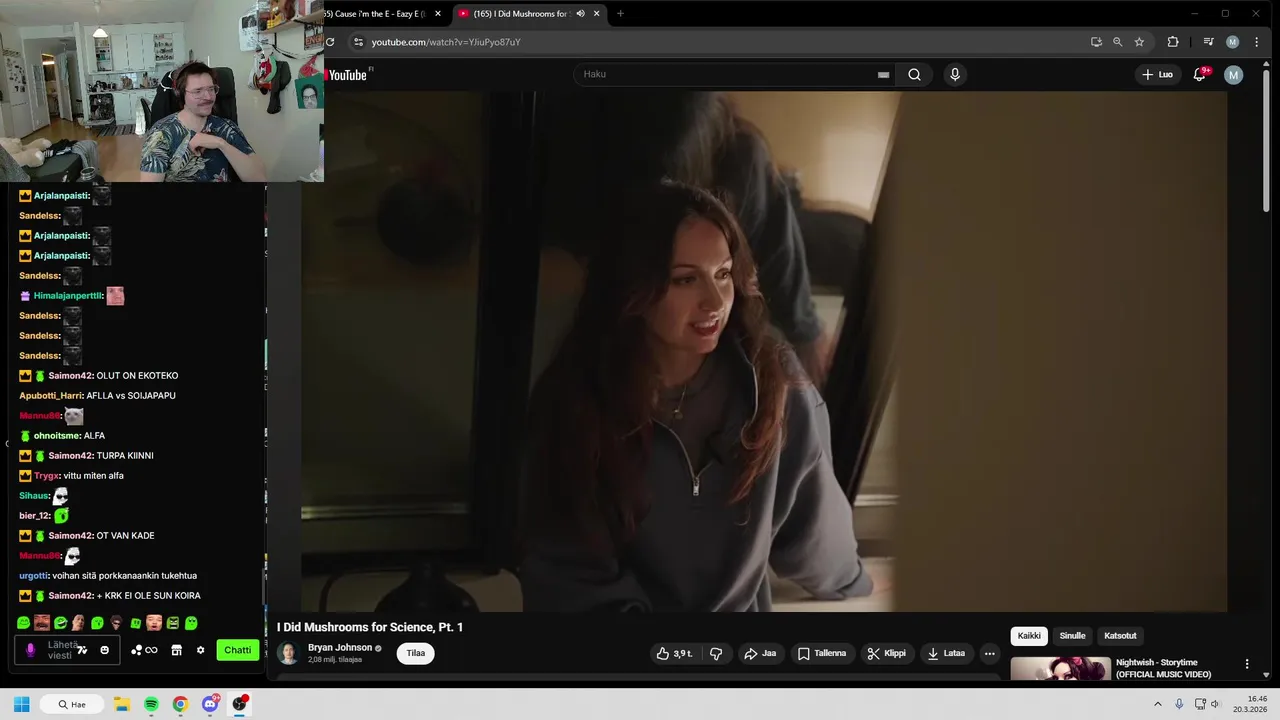Open Spotify from the taskbar
Viewport: 1280px width, 720px height.
coord(151,704)
